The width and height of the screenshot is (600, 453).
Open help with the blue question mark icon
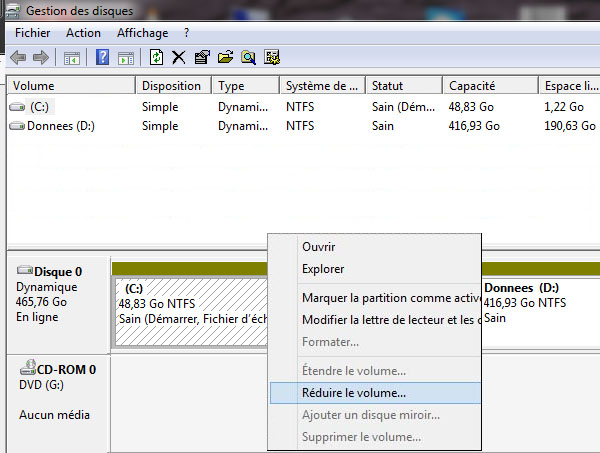102,57
